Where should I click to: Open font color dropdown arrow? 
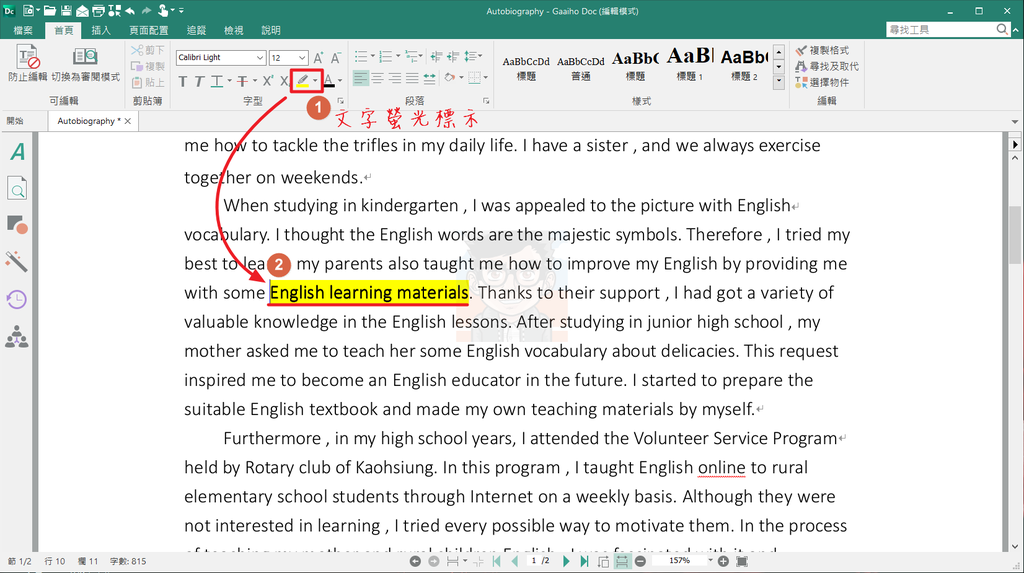pos(340,81)
